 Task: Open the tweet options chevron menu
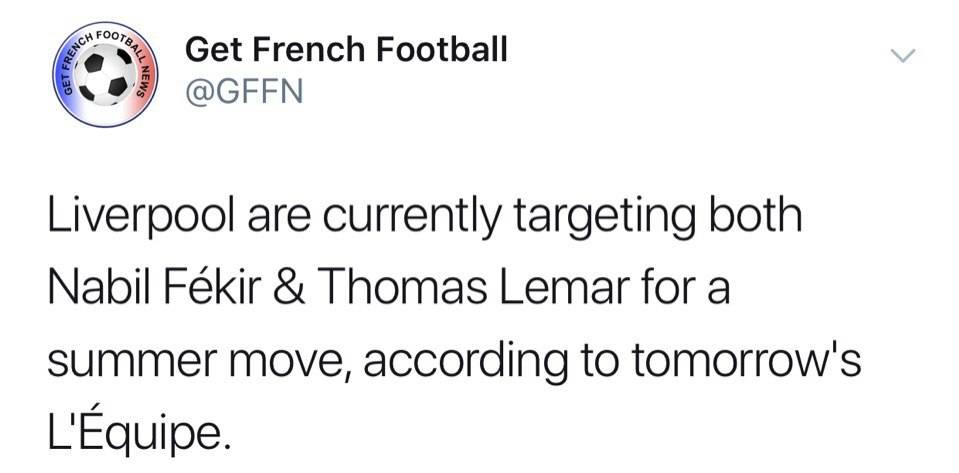click(x=902, y=58)
